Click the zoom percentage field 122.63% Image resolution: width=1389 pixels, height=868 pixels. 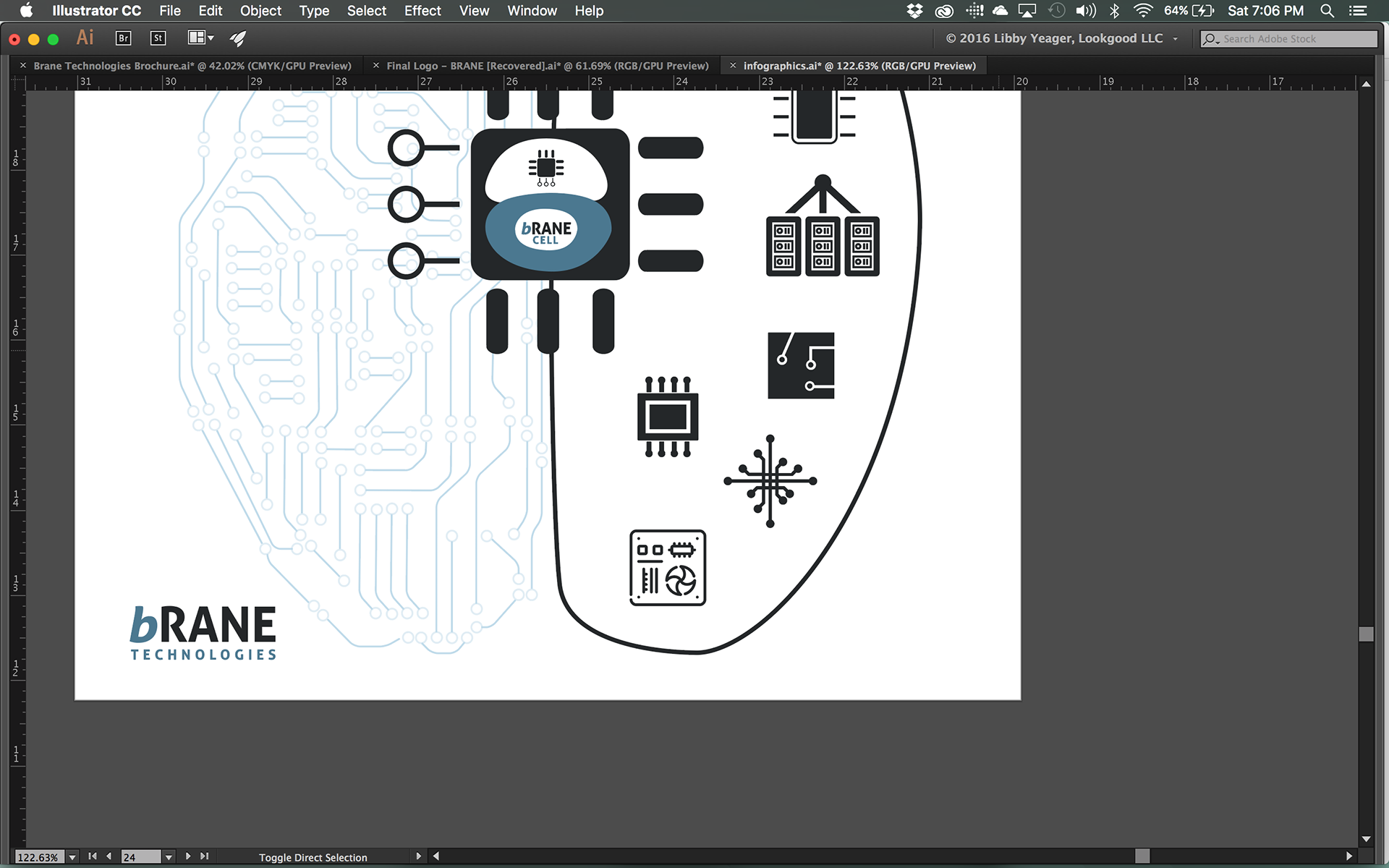[40, 857]
